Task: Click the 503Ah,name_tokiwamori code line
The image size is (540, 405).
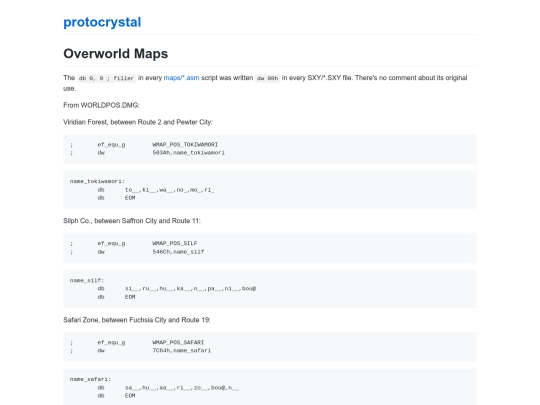Action: (188, 153)
